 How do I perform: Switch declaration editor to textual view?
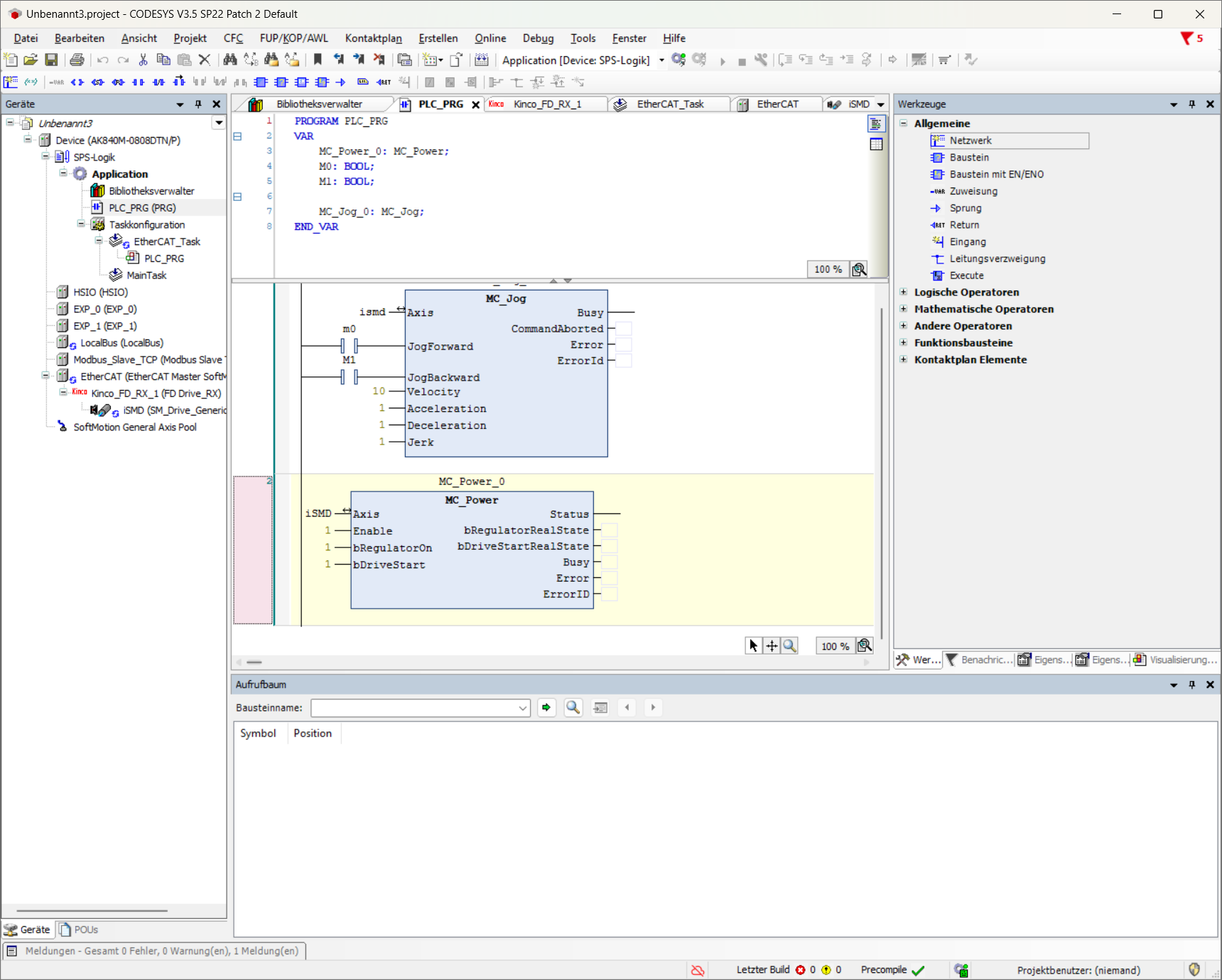pyautogui.click(x=876, y=124)
